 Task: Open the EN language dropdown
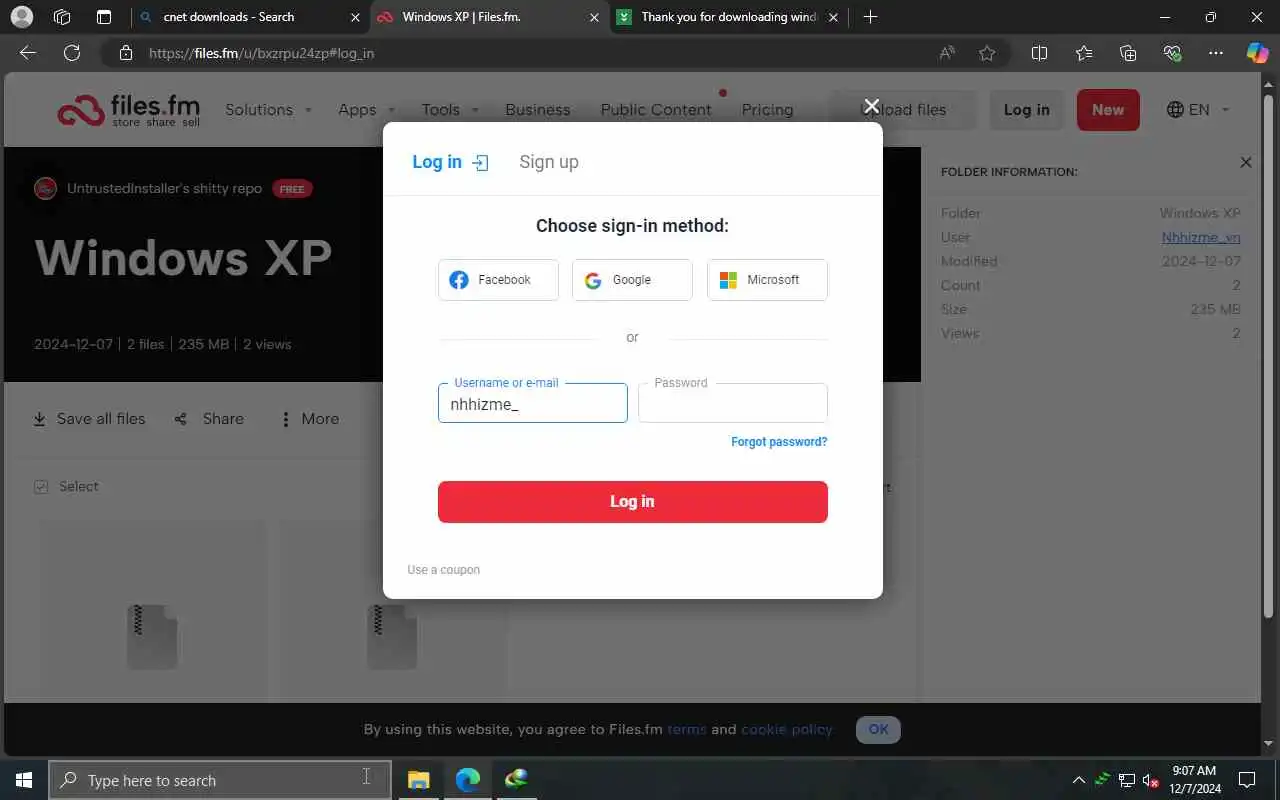1198,110
